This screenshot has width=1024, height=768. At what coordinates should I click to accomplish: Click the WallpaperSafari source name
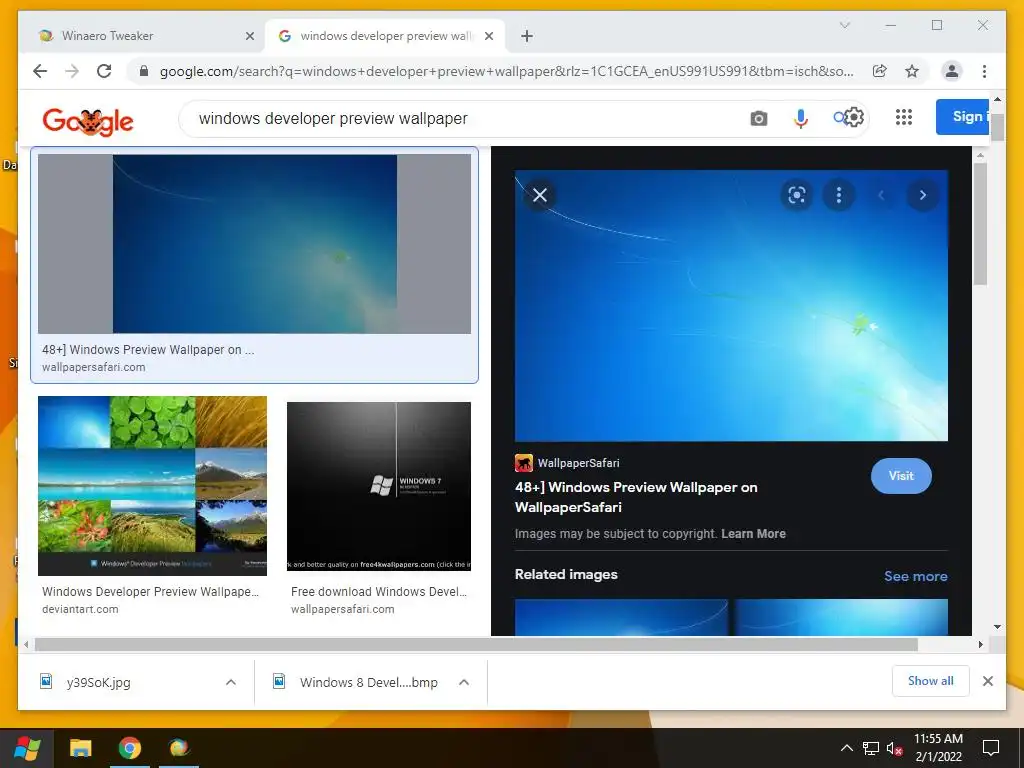[x=579, y=463]
